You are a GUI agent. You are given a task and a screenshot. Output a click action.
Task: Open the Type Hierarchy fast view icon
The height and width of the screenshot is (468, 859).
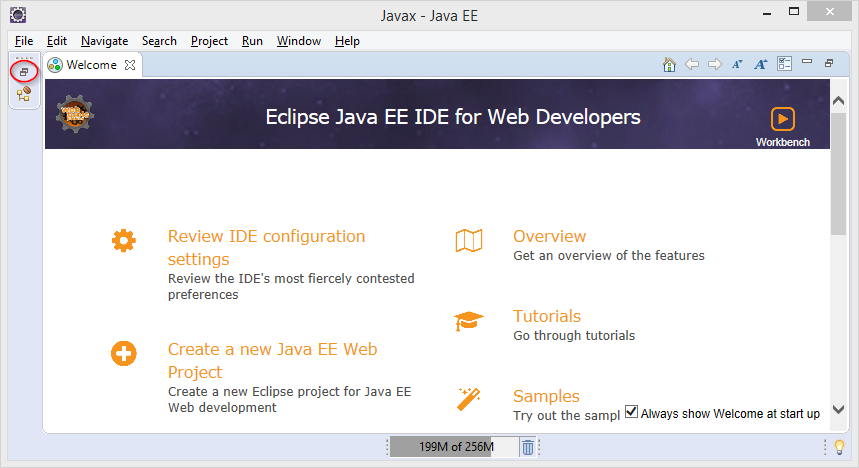[x=23, y=95]
